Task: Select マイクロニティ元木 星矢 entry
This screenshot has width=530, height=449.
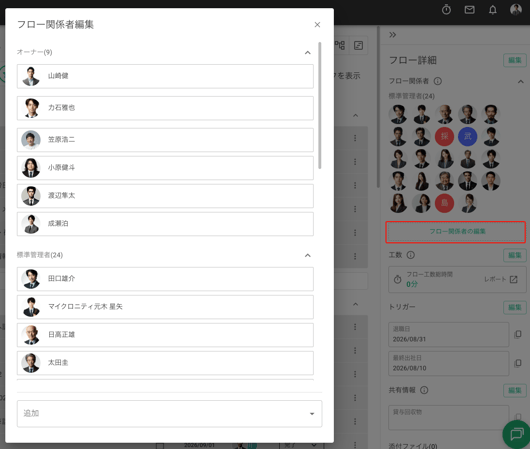Action: [165, 307]
